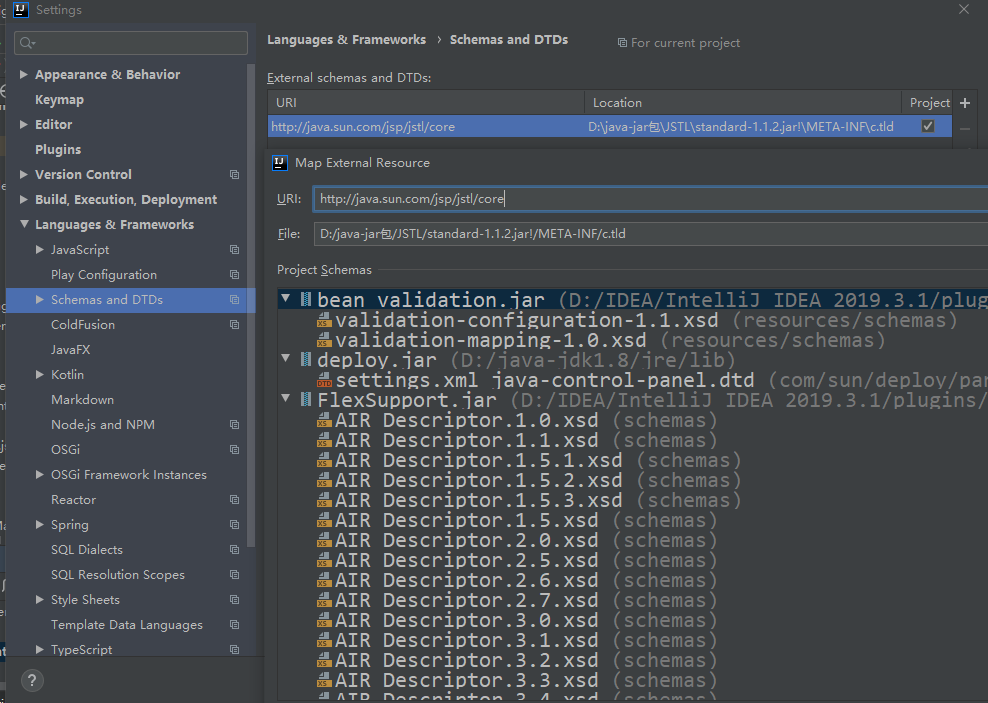Click the FlexSupport.jar archive icon
Screen dimensions: 988x703
tap(306, 399)
